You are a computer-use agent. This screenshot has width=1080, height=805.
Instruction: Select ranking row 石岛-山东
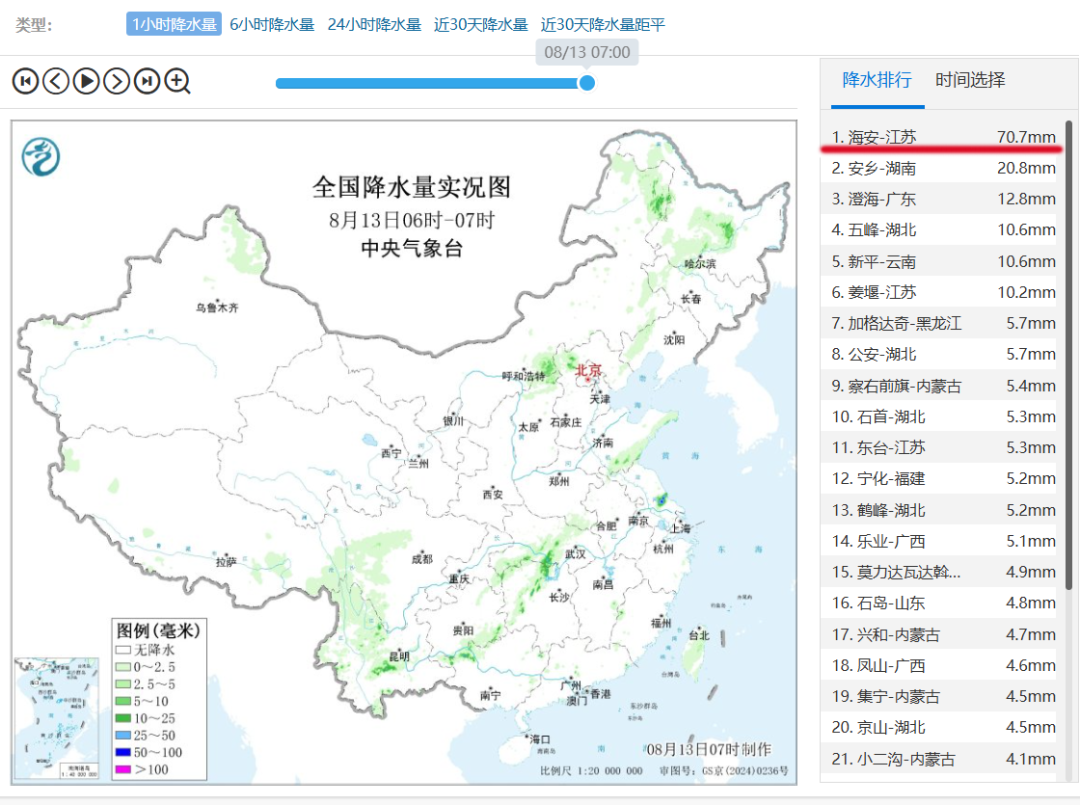point(939,603)
